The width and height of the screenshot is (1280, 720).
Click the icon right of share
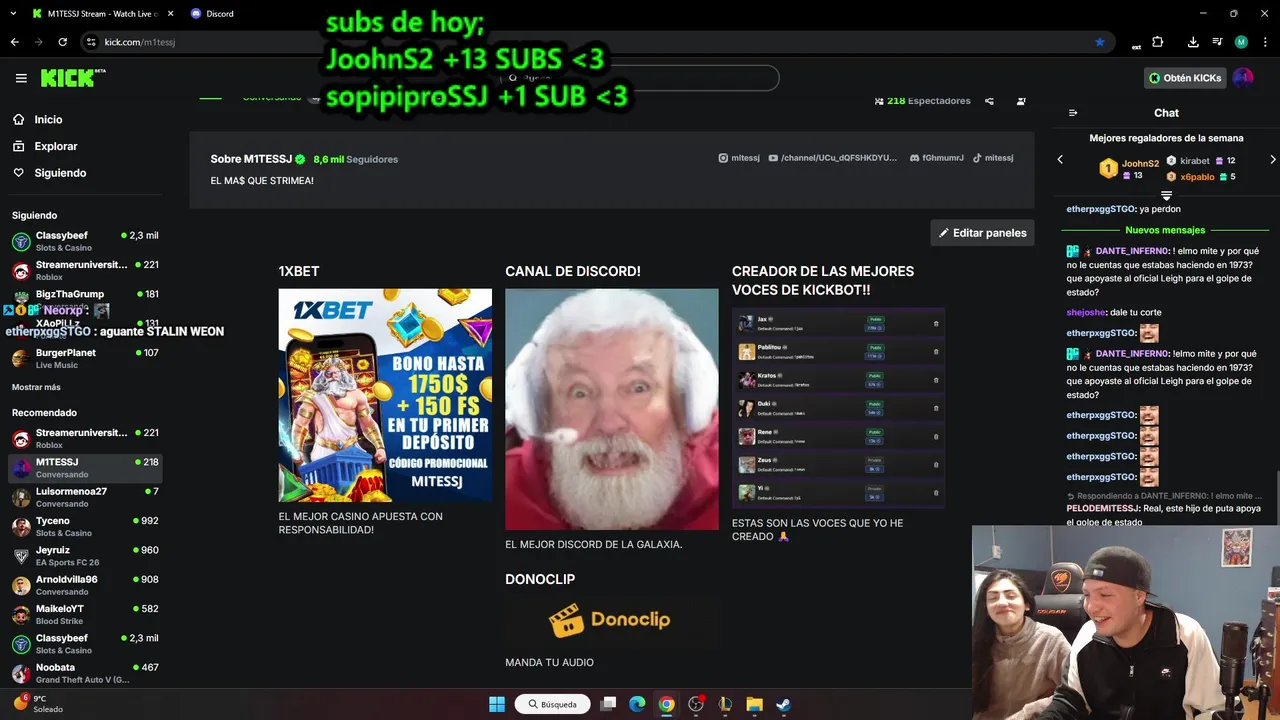[x=1021, y=101]
